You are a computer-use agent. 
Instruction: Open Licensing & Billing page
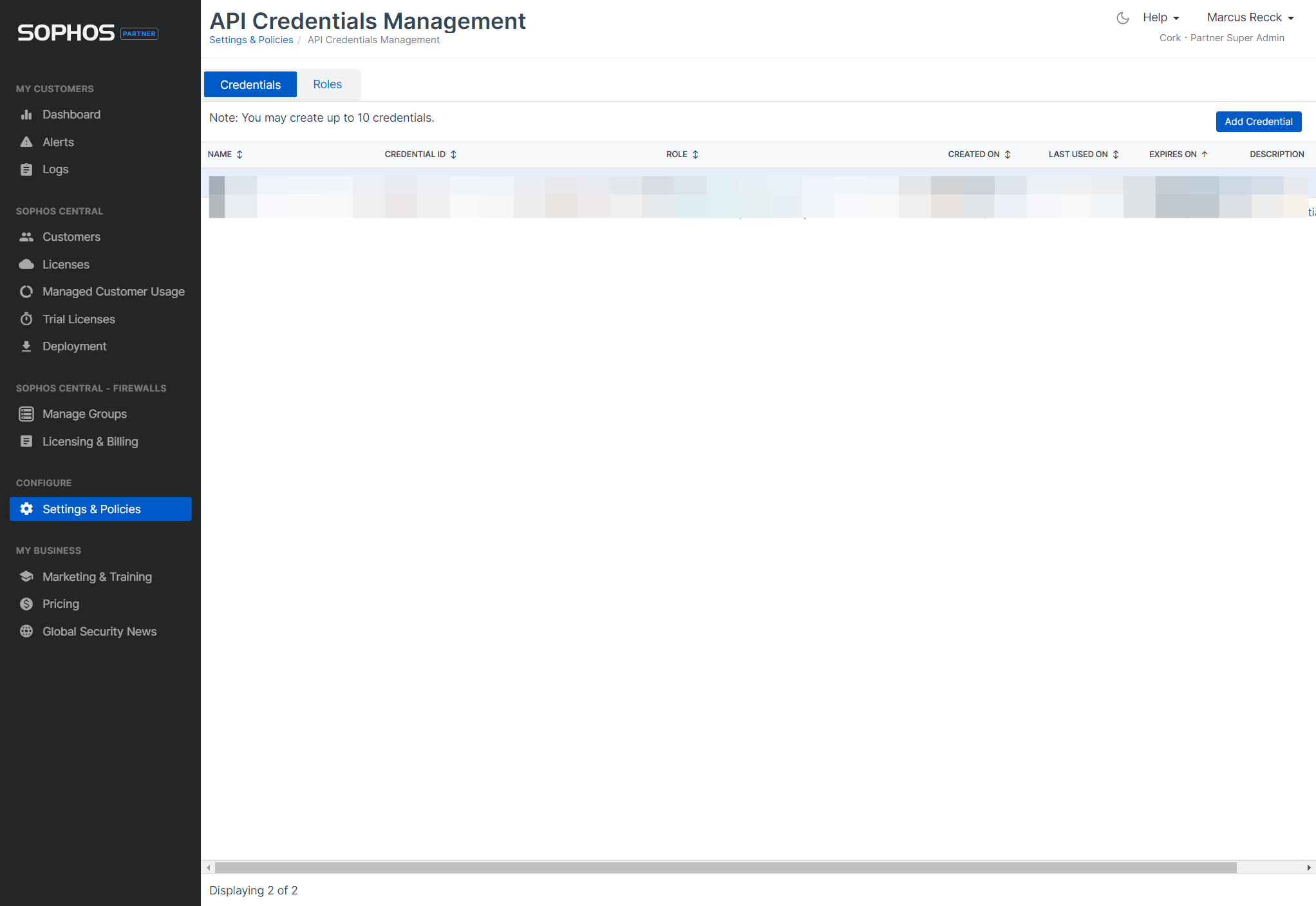(x=90, y=442)
